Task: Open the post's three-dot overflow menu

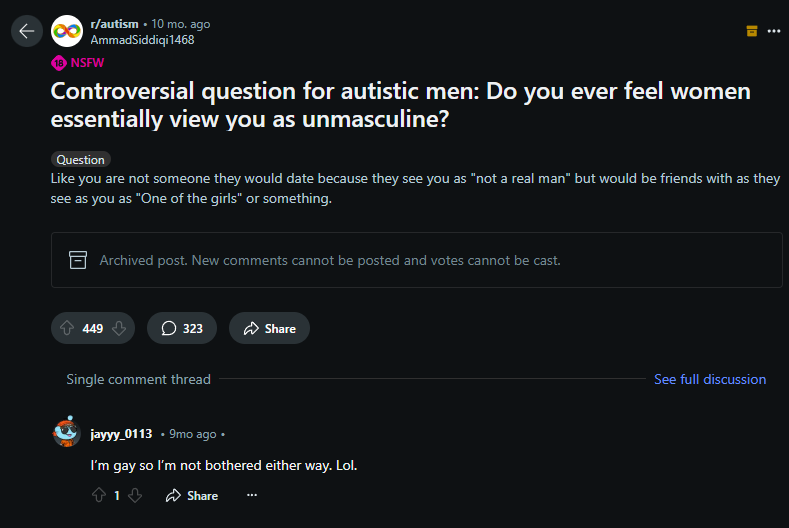Action: (x=773, y=31)
